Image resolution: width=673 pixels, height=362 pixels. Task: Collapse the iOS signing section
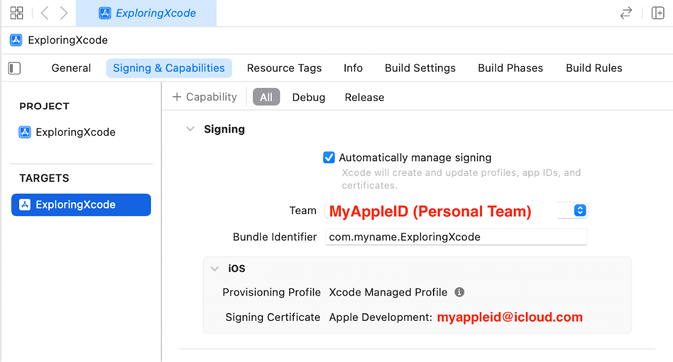(215, 268)
